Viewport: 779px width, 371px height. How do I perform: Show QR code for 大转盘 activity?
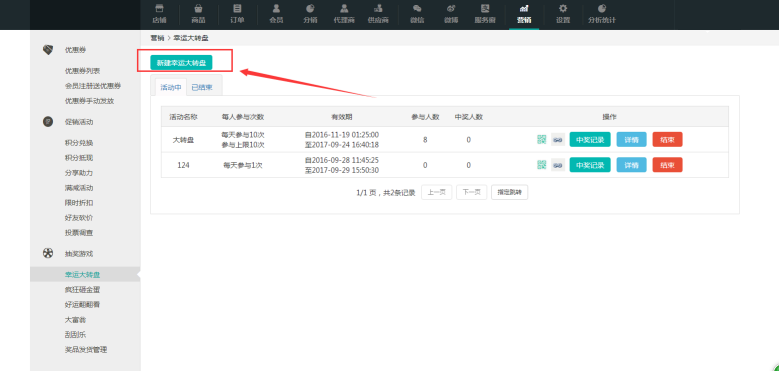(x=542, y=140)
